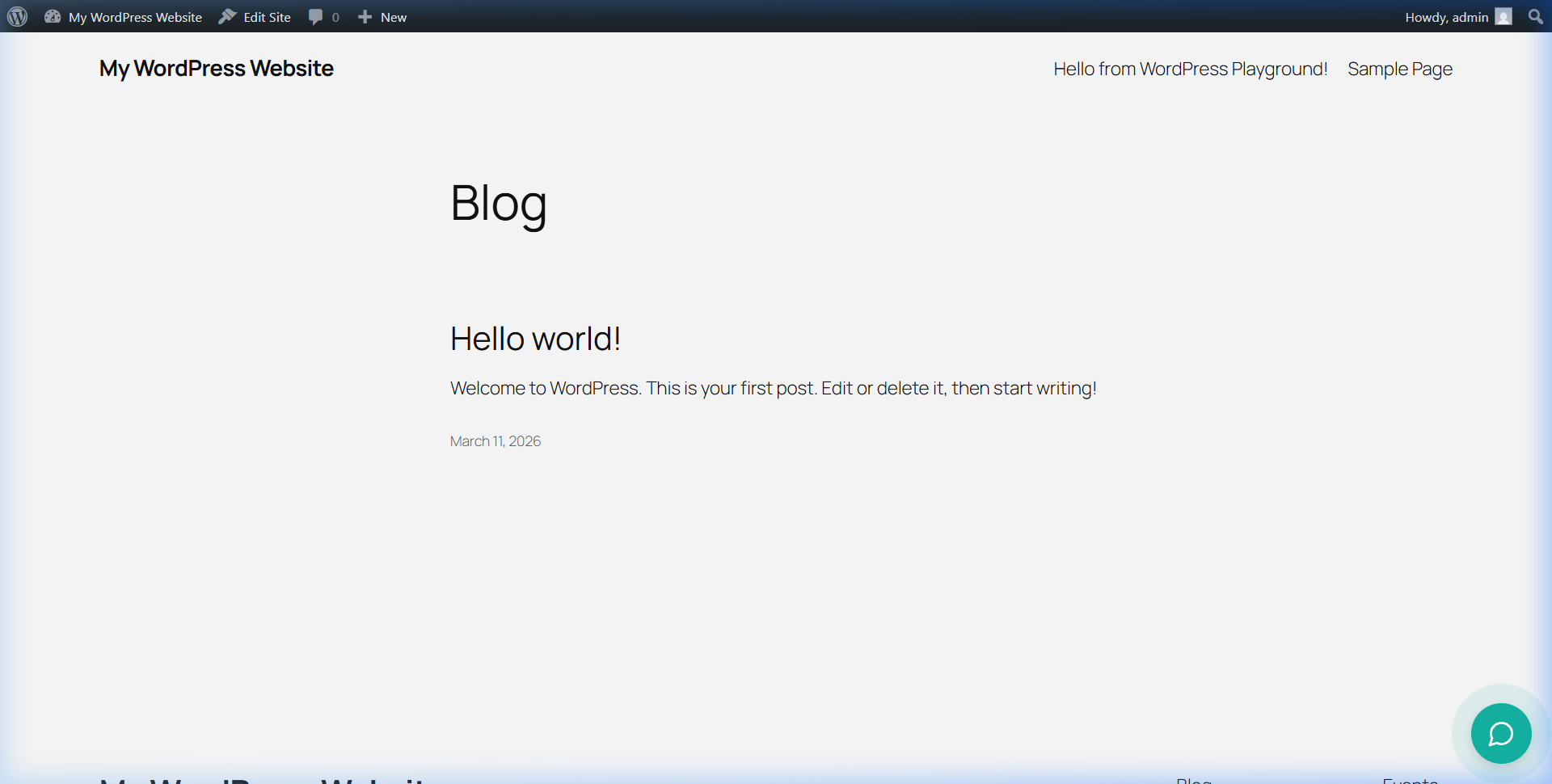Image resolution: width=1552 pixels, height=784 pixels.
Task: Click the March 11, 2026 post date
Action: (496, 441)
